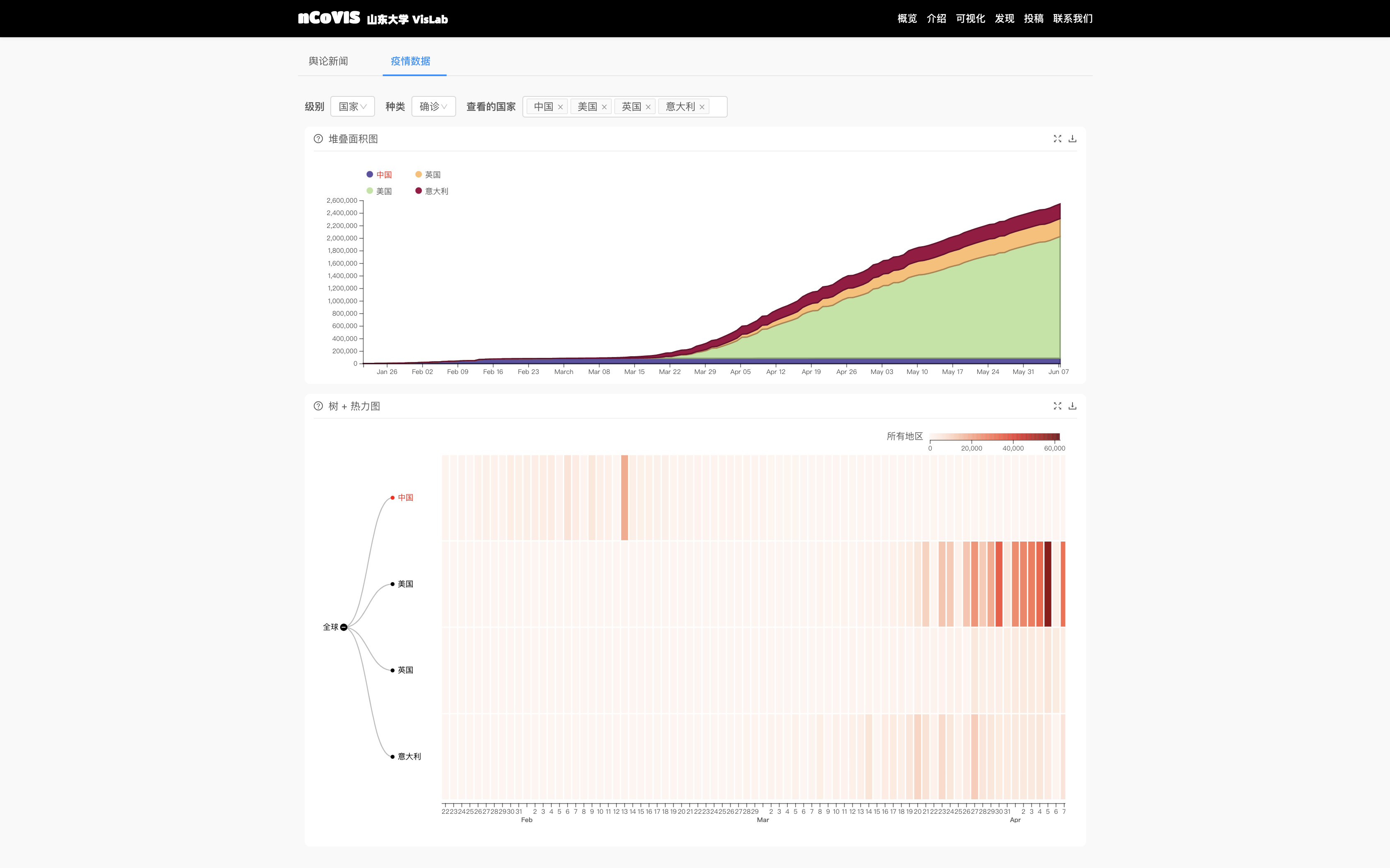Open the 级别 level dropdown showing 国家
The width and height of the screenshot is (1390, 868).
click(352, 107)
